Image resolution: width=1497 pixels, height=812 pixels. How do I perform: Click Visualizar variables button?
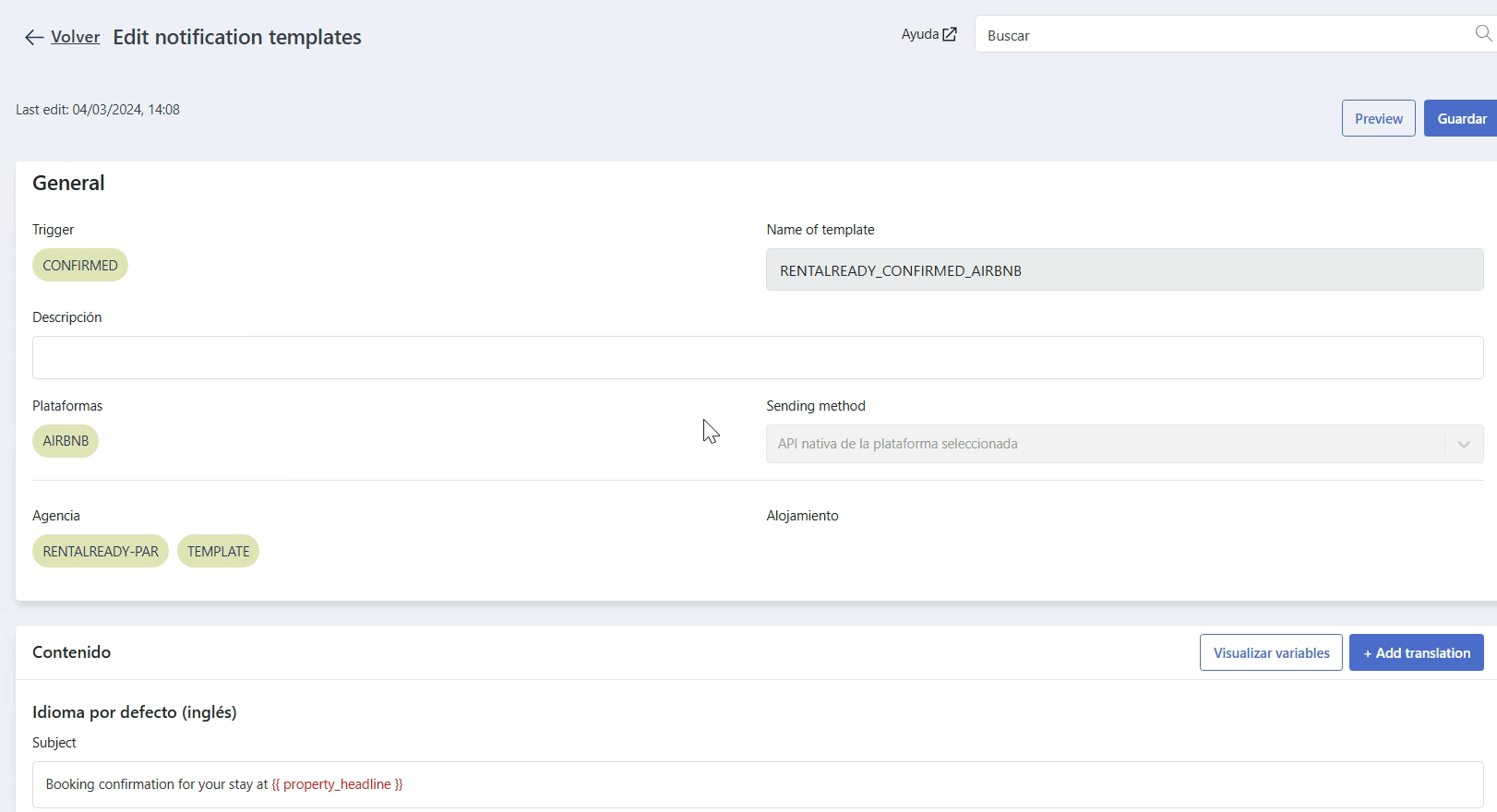1271,652
